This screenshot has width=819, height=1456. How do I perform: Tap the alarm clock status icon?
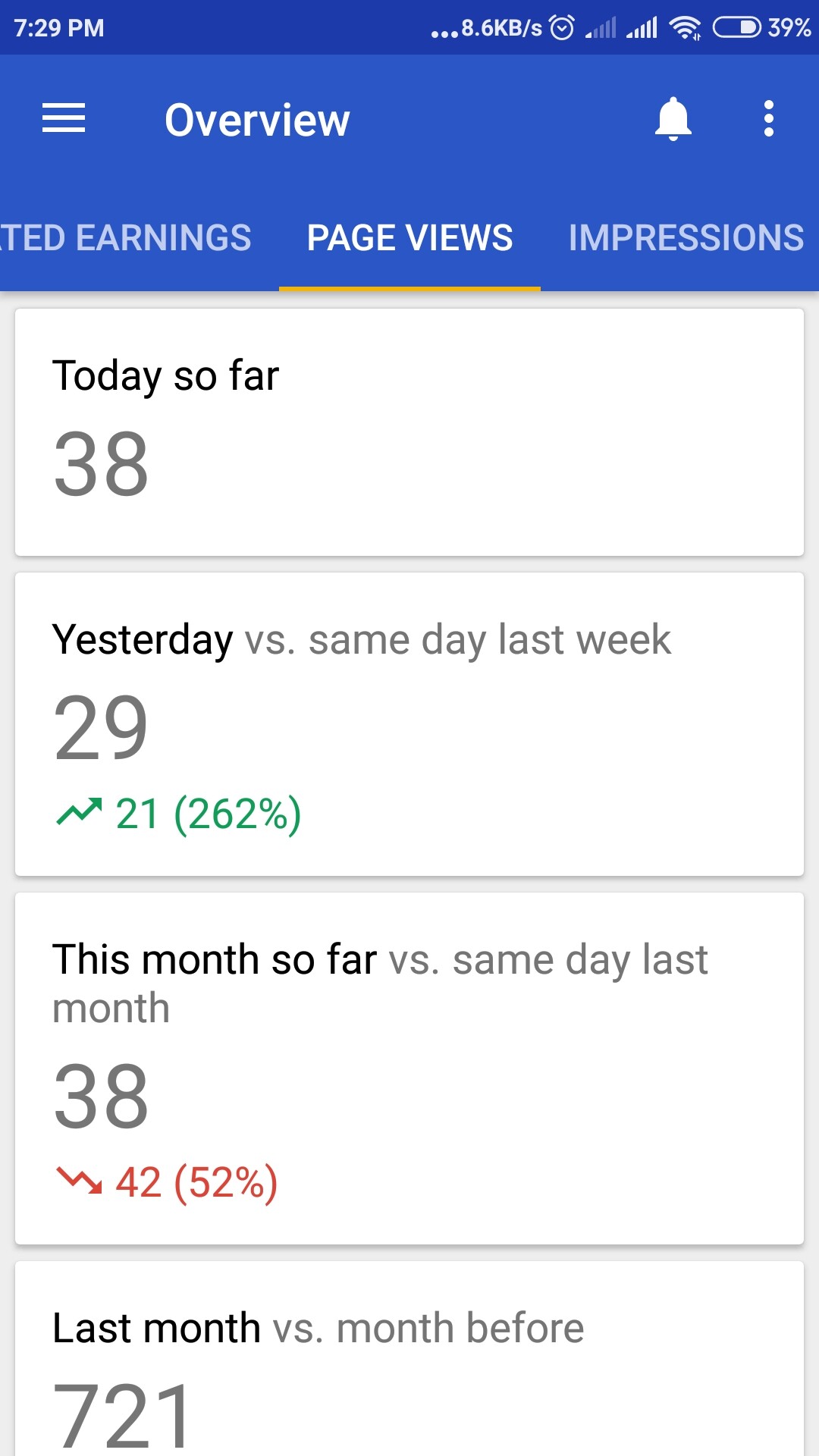point(562,28)
